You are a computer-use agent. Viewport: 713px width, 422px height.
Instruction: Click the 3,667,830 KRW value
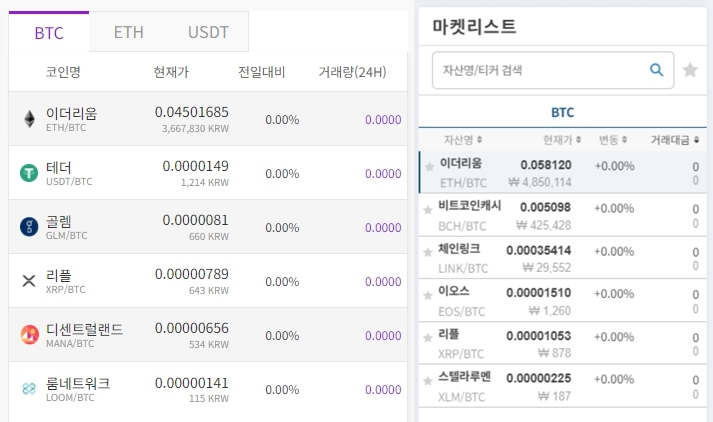(195, 129)
